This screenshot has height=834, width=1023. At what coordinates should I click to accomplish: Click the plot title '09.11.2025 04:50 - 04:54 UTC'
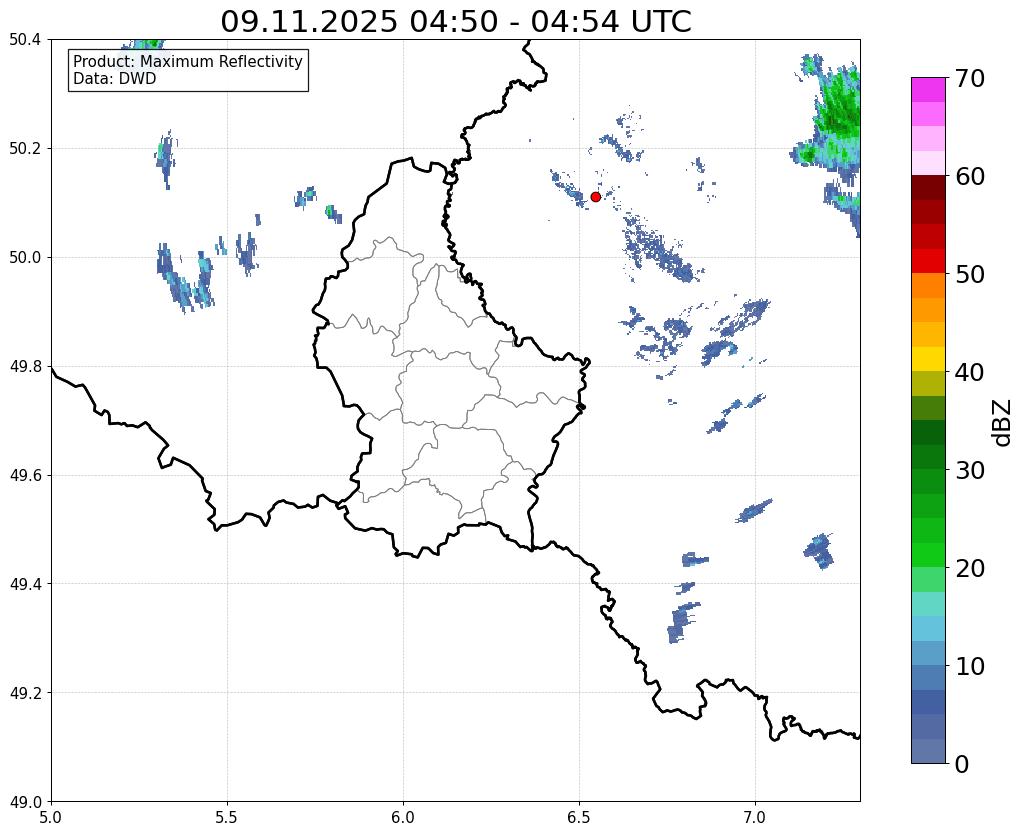tap(455, 21)
